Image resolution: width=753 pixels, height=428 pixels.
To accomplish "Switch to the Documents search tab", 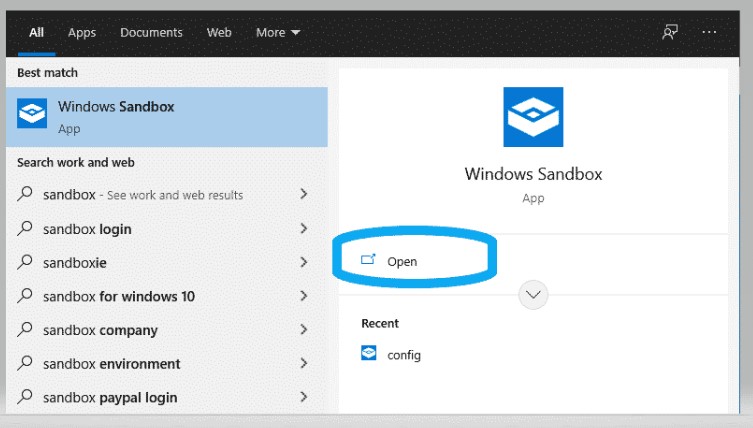I will click(x=151, y=33).
